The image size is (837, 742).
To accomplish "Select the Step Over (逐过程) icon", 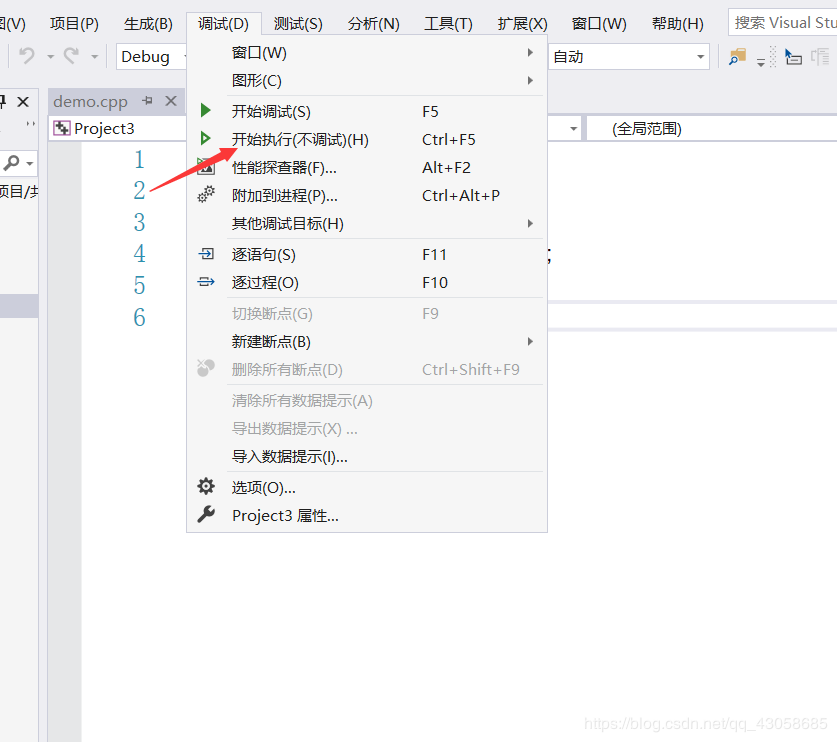I will (205, 282).
